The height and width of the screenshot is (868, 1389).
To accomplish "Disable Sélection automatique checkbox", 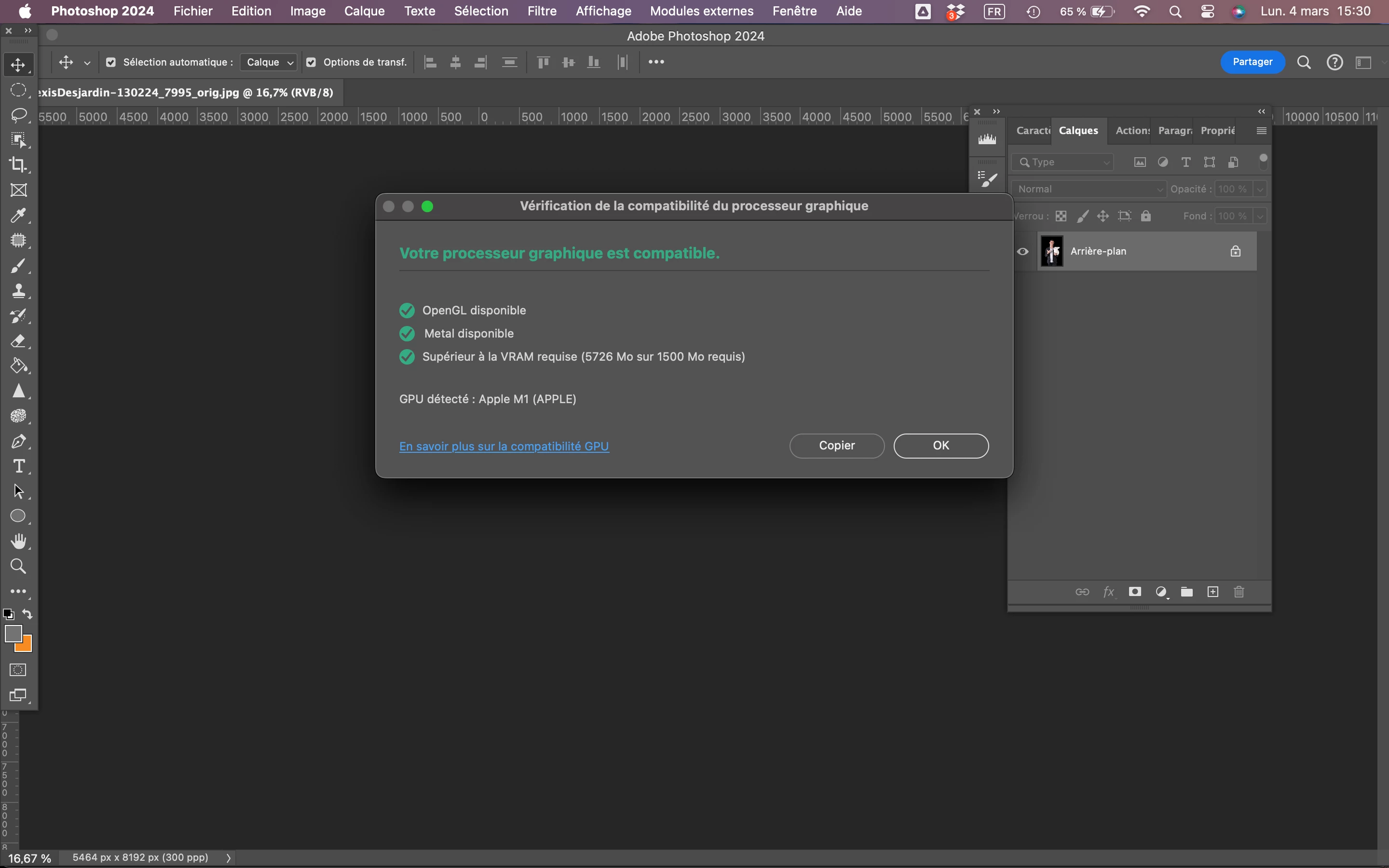I will click(111, 63).
